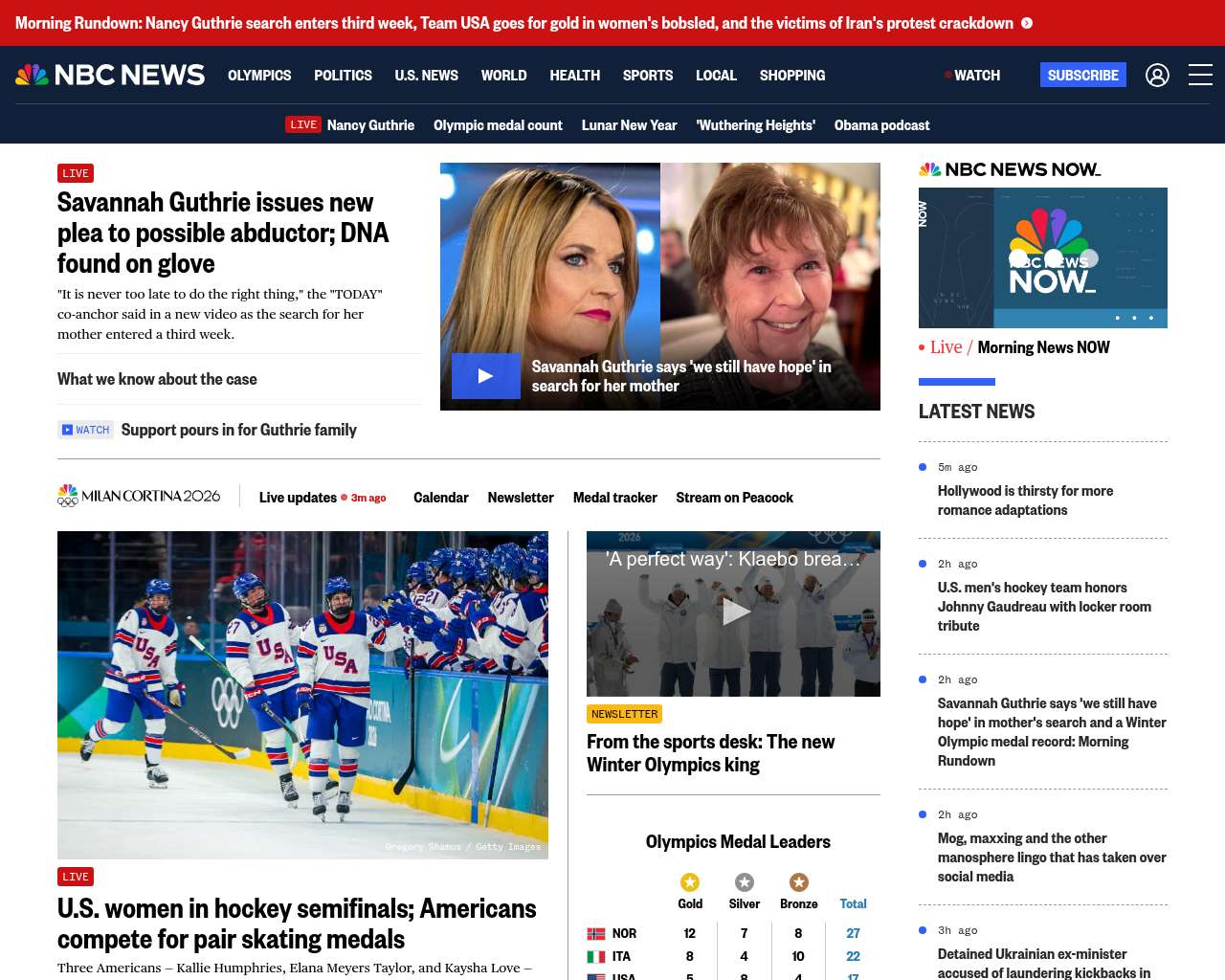Screen dimensions: 1225x980
Task: Open the hamburger menu icon
Action: 1200,75
